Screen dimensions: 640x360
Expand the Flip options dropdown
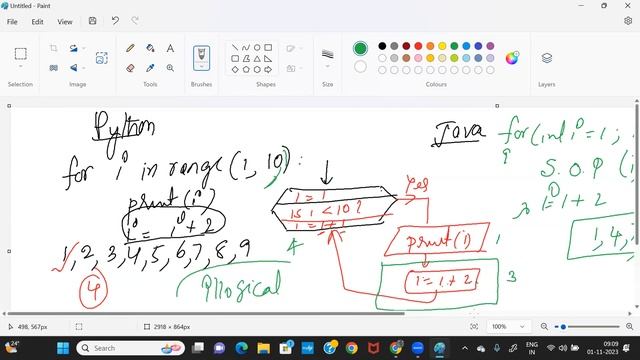(84, 68)
